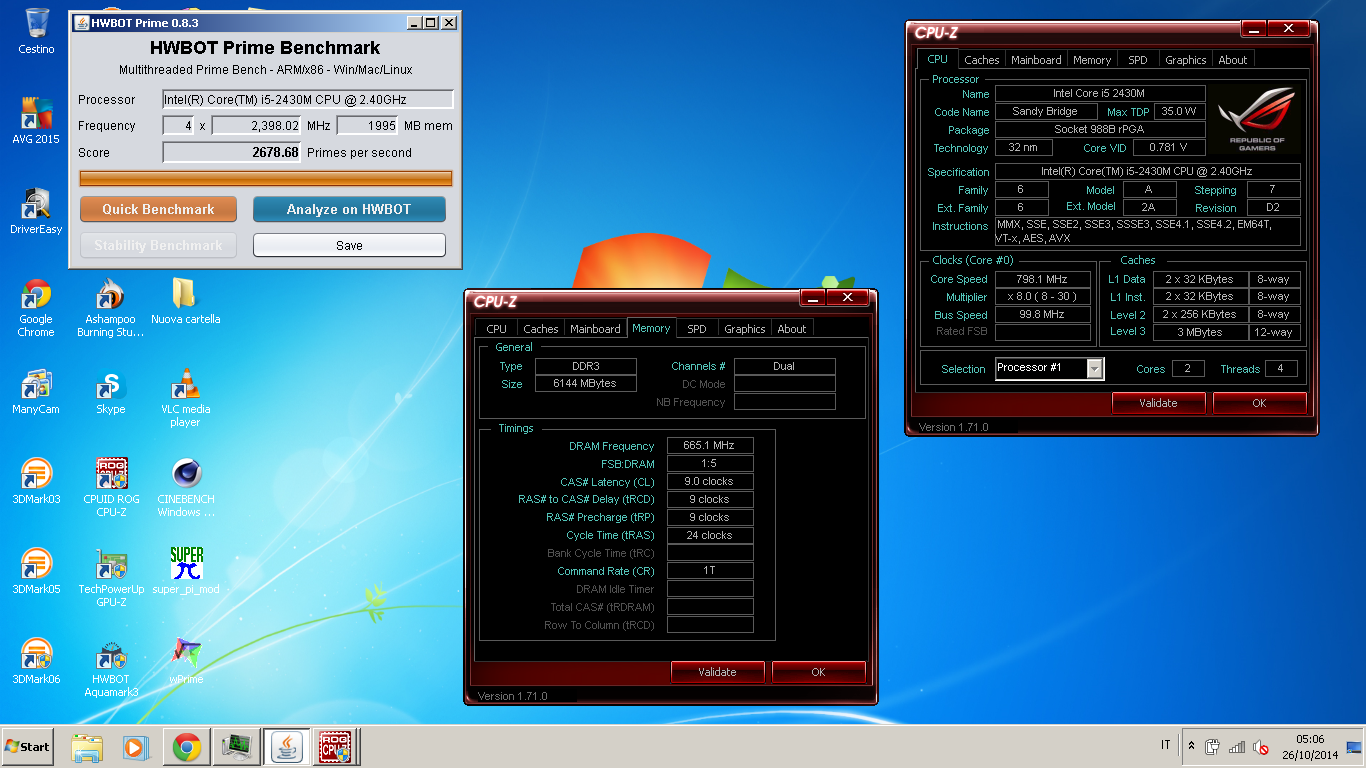Open the Nuova cartella folder
This screenshot has width=1366, height=768.
(185, 301)
